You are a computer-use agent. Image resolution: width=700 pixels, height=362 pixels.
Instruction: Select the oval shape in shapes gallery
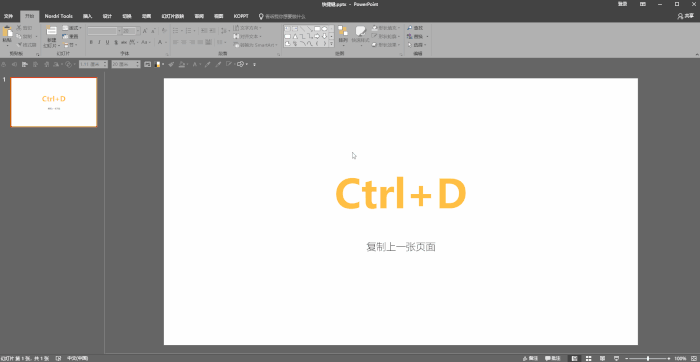point(325,29)
